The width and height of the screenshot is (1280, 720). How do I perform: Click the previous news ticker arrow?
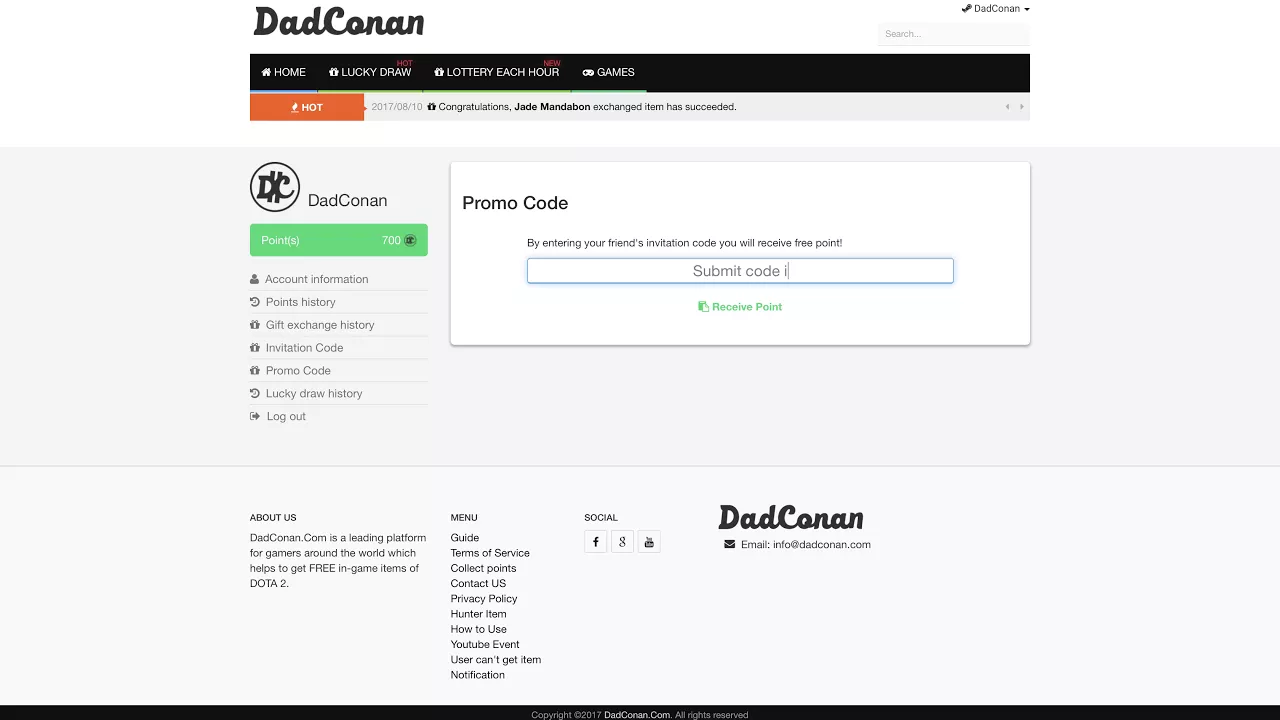tap(1007, 107)
